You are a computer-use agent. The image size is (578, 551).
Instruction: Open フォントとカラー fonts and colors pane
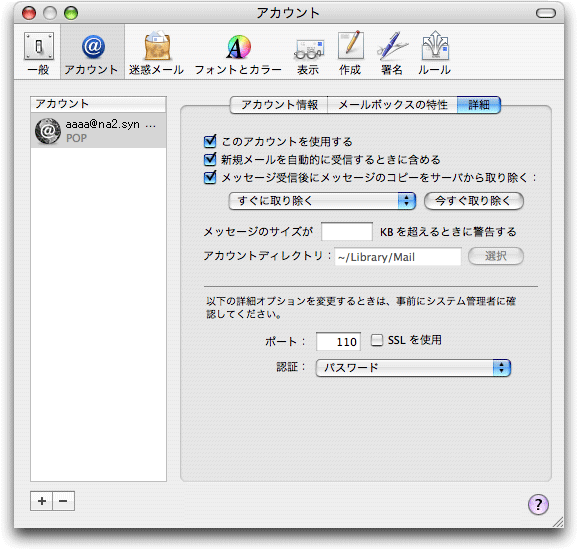238,53
